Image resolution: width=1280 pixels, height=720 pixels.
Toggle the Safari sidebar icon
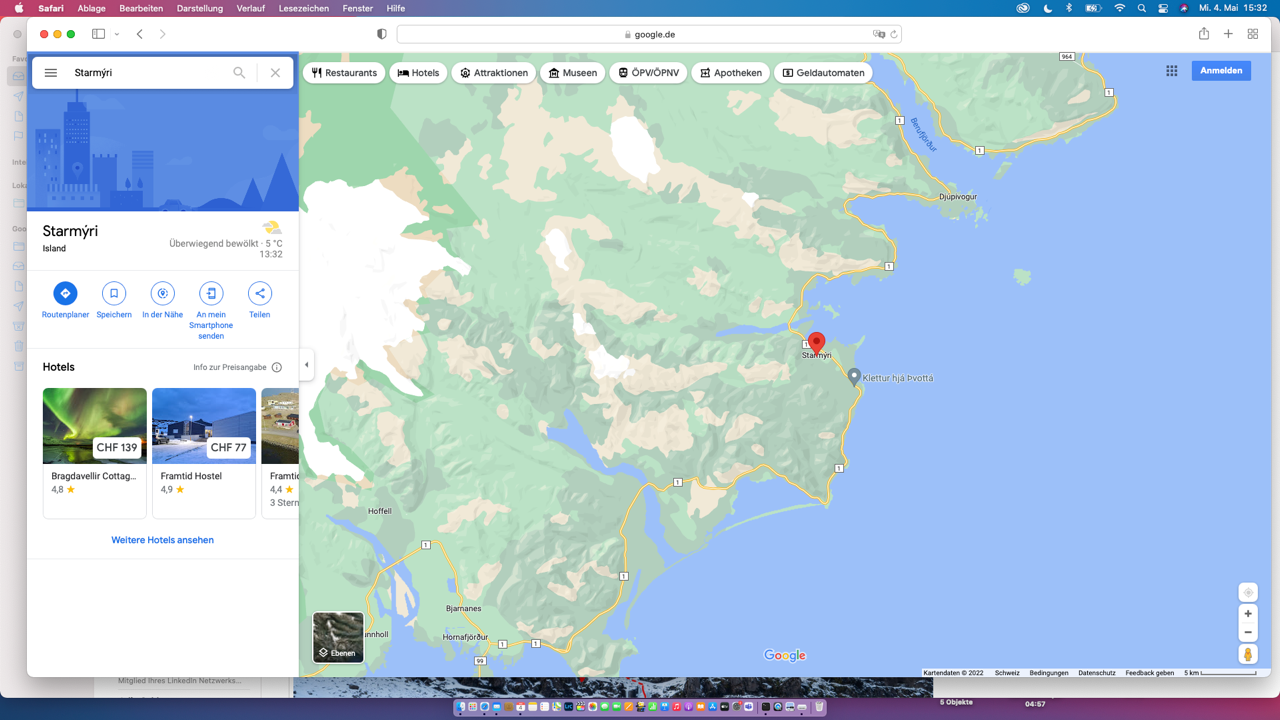(x=98, y=34)
